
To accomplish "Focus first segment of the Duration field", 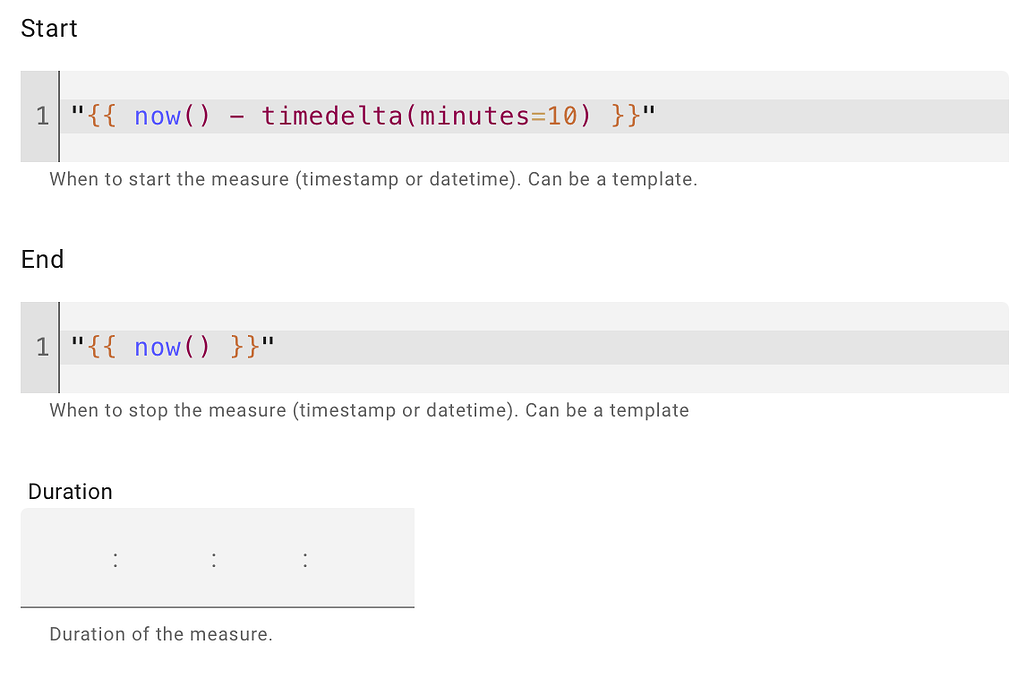I will [70, 560].
